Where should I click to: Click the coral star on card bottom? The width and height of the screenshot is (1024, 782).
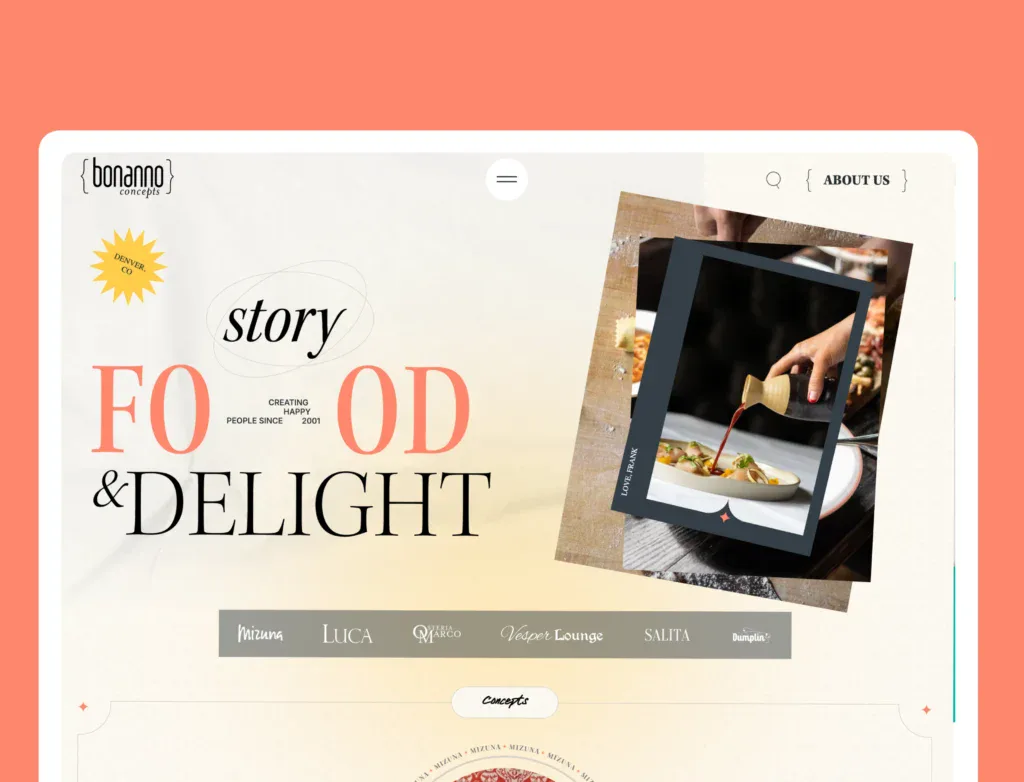pos(724,517)
